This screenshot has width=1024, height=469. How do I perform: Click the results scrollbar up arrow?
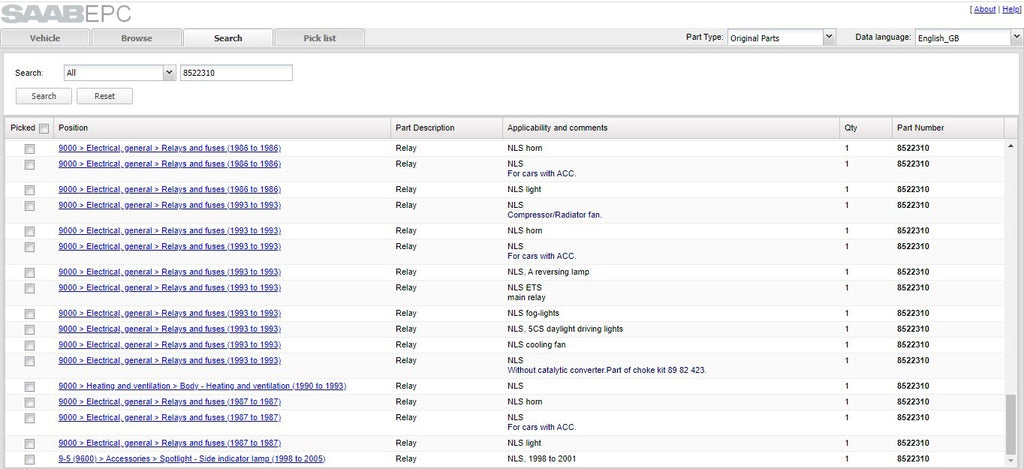click(1012, 146)
